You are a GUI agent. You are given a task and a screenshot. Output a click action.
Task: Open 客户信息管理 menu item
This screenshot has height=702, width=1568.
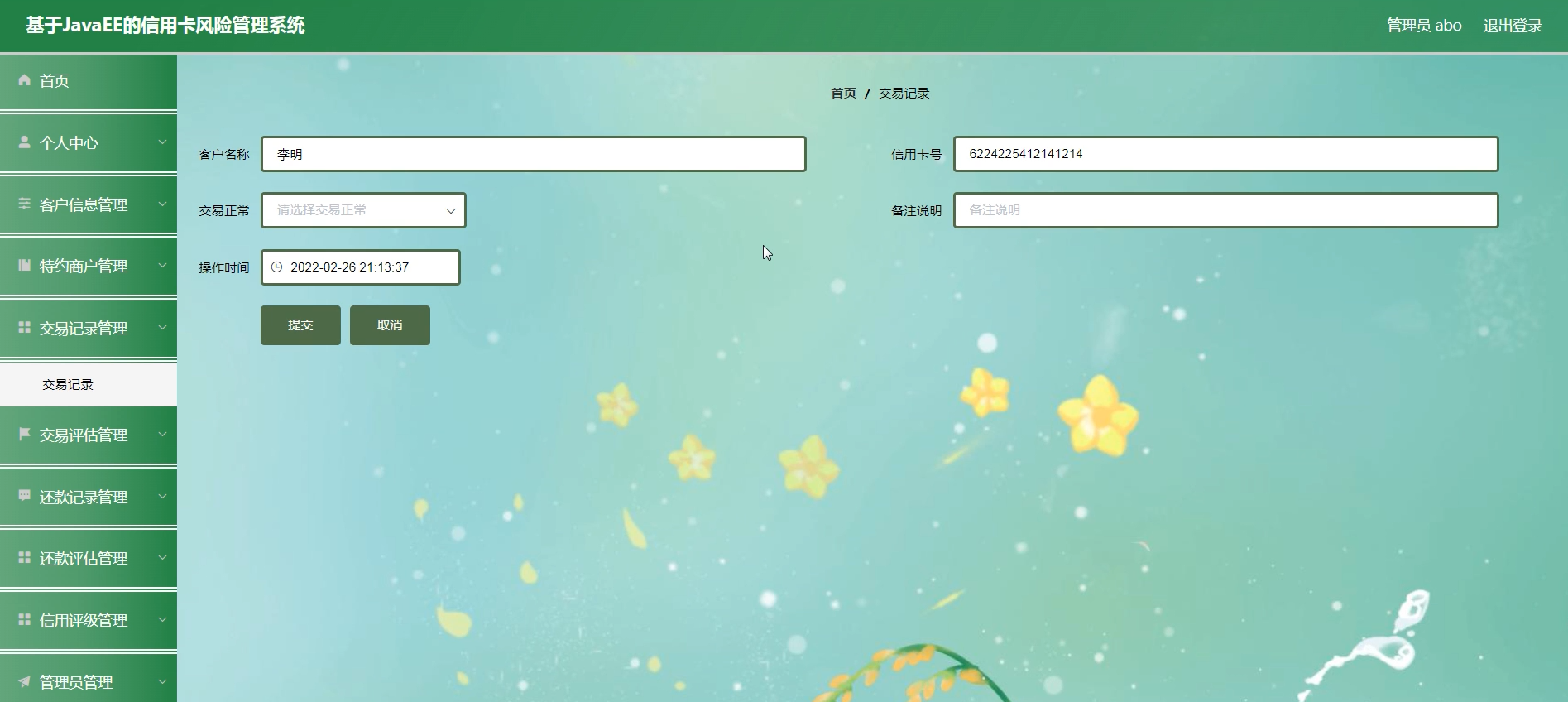[89, 204]
